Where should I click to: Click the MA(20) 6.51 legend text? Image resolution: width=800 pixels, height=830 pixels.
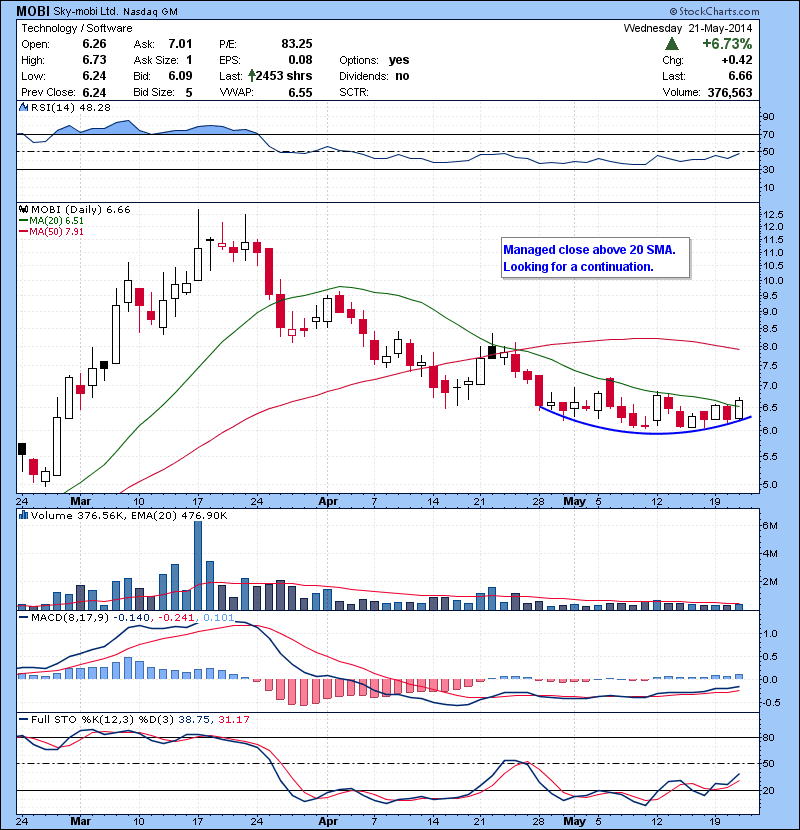[x=57, y=221]
